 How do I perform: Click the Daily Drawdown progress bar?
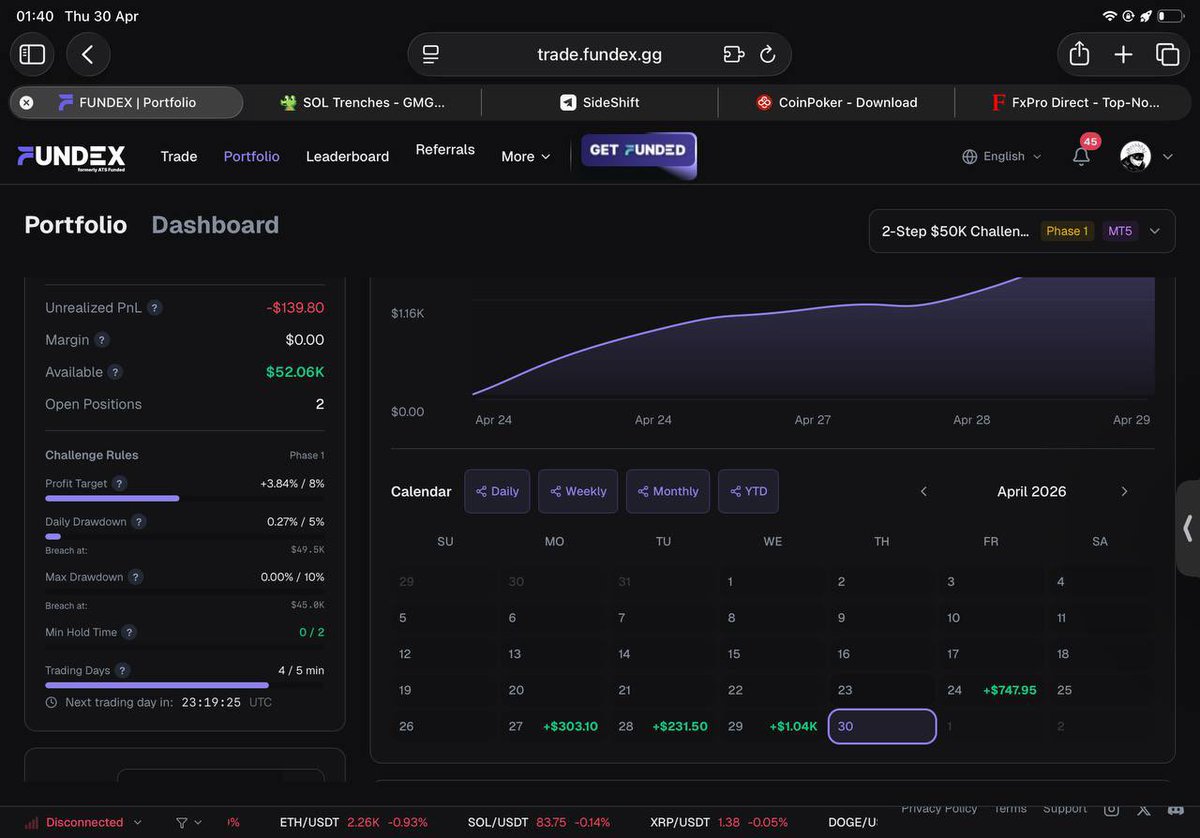(185, 537)
